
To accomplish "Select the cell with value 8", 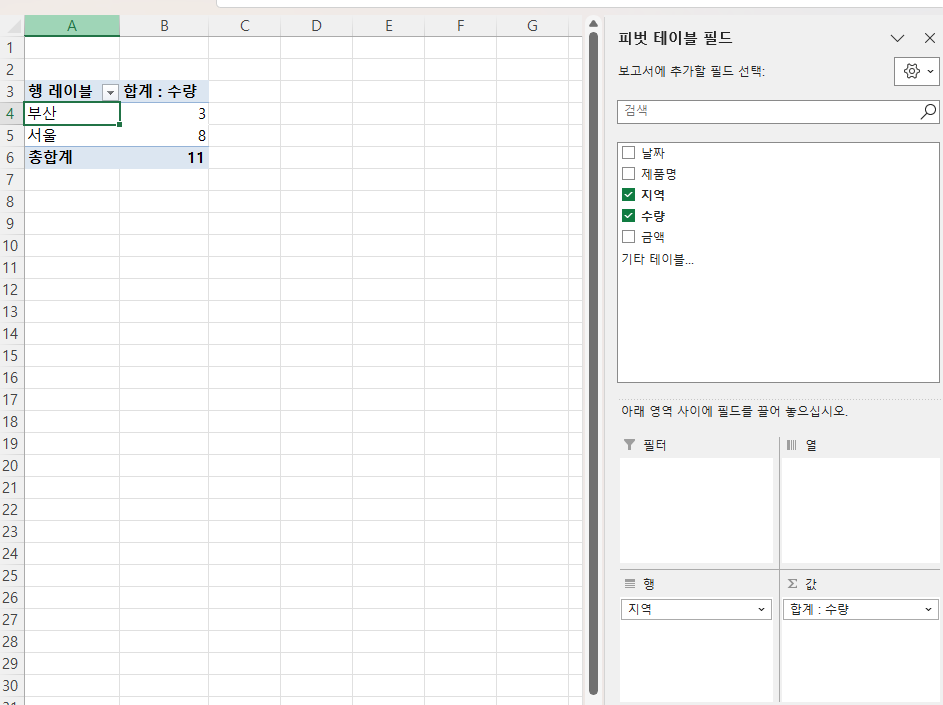I will (164, 135).
